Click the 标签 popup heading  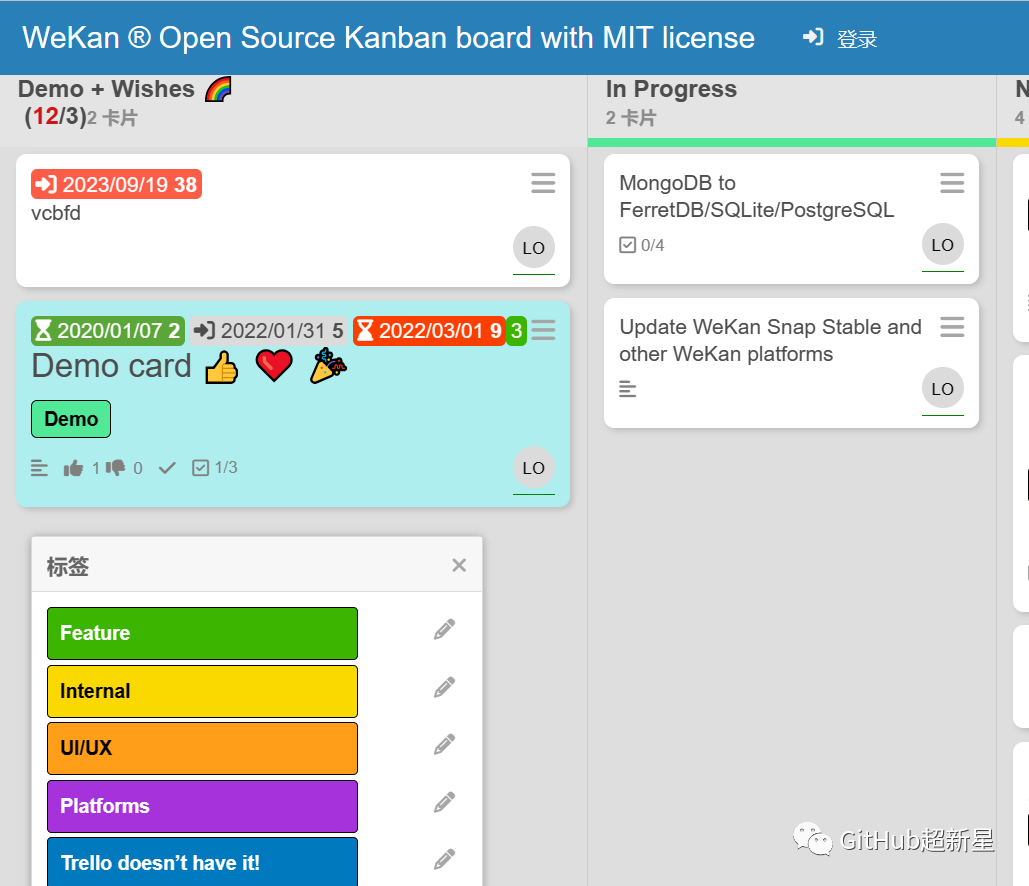tap(68, 566)
